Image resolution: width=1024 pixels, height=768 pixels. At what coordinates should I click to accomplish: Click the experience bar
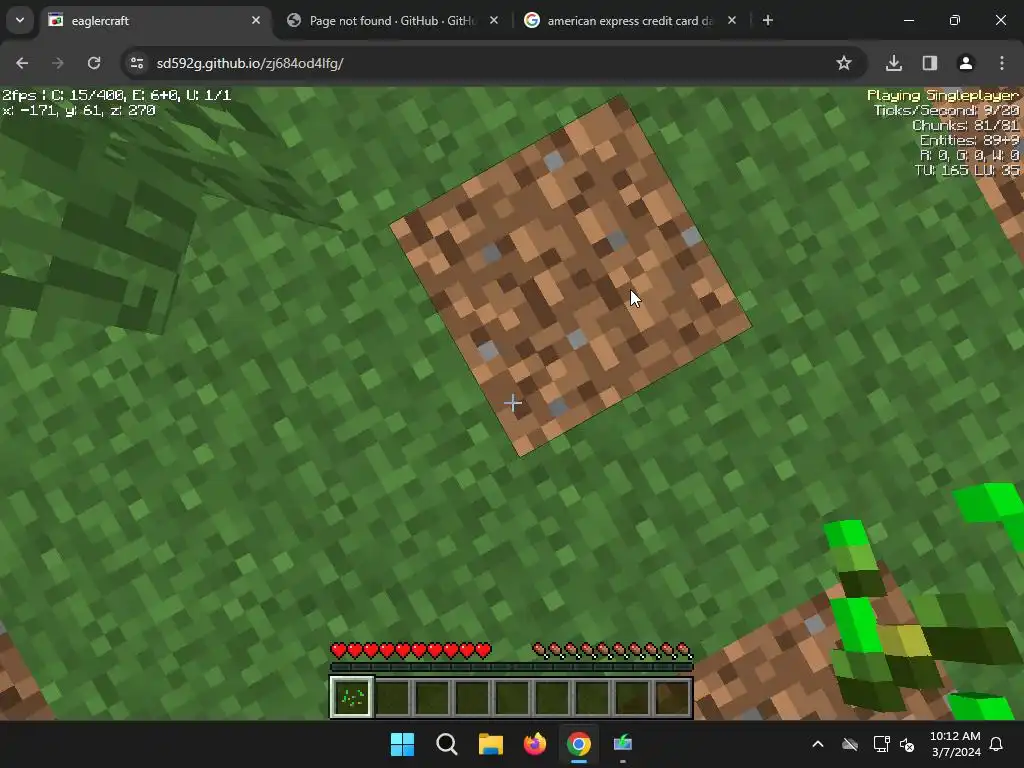pos(511,667)
